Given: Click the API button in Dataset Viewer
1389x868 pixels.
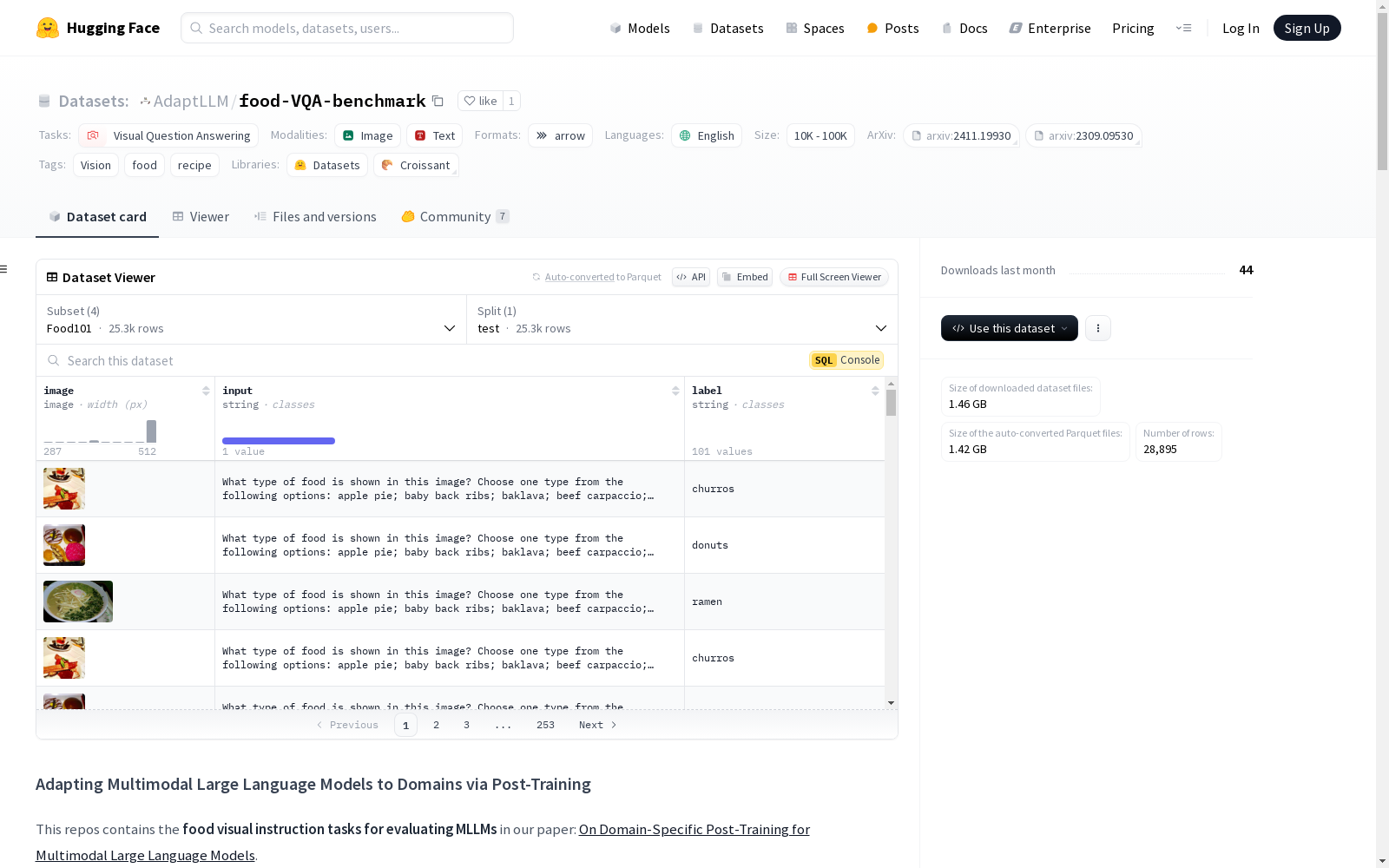Looking at the screenshot, I should (x=691, y=277).
